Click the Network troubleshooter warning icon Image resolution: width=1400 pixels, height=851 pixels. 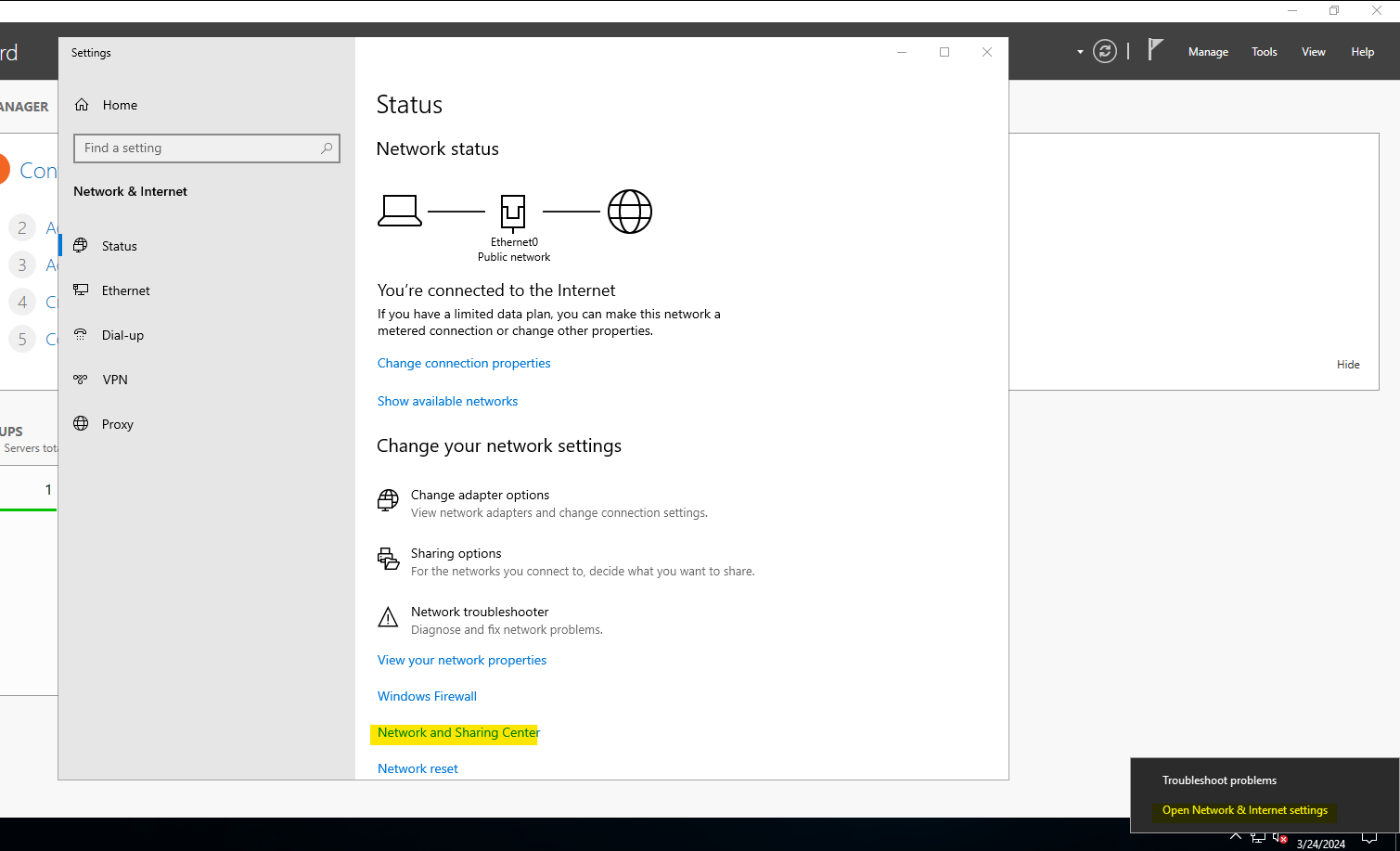tap(388, 617)
